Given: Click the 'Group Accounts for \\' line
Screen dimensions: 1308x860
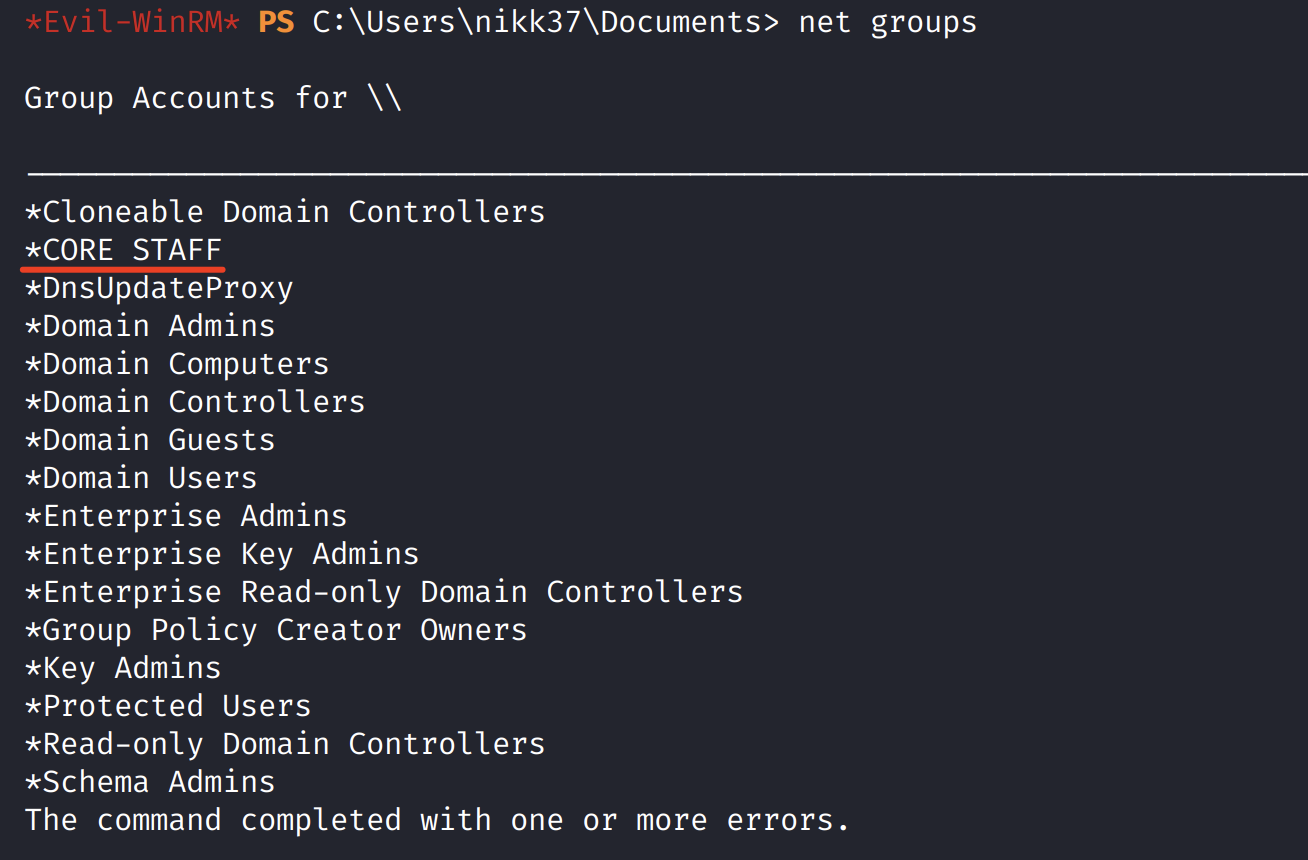Looking at the screenshot, I should 213,98.
